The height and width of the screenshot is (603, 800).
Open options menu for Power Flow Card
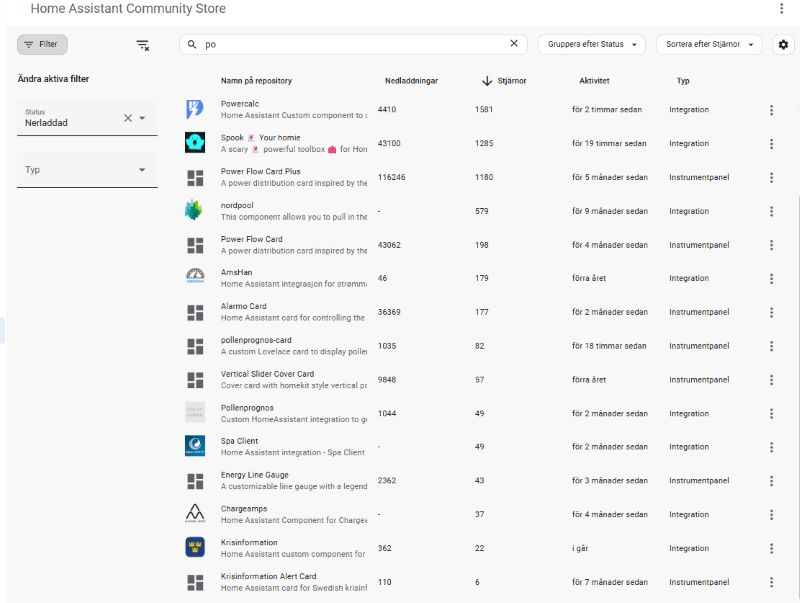click(771, 245)
